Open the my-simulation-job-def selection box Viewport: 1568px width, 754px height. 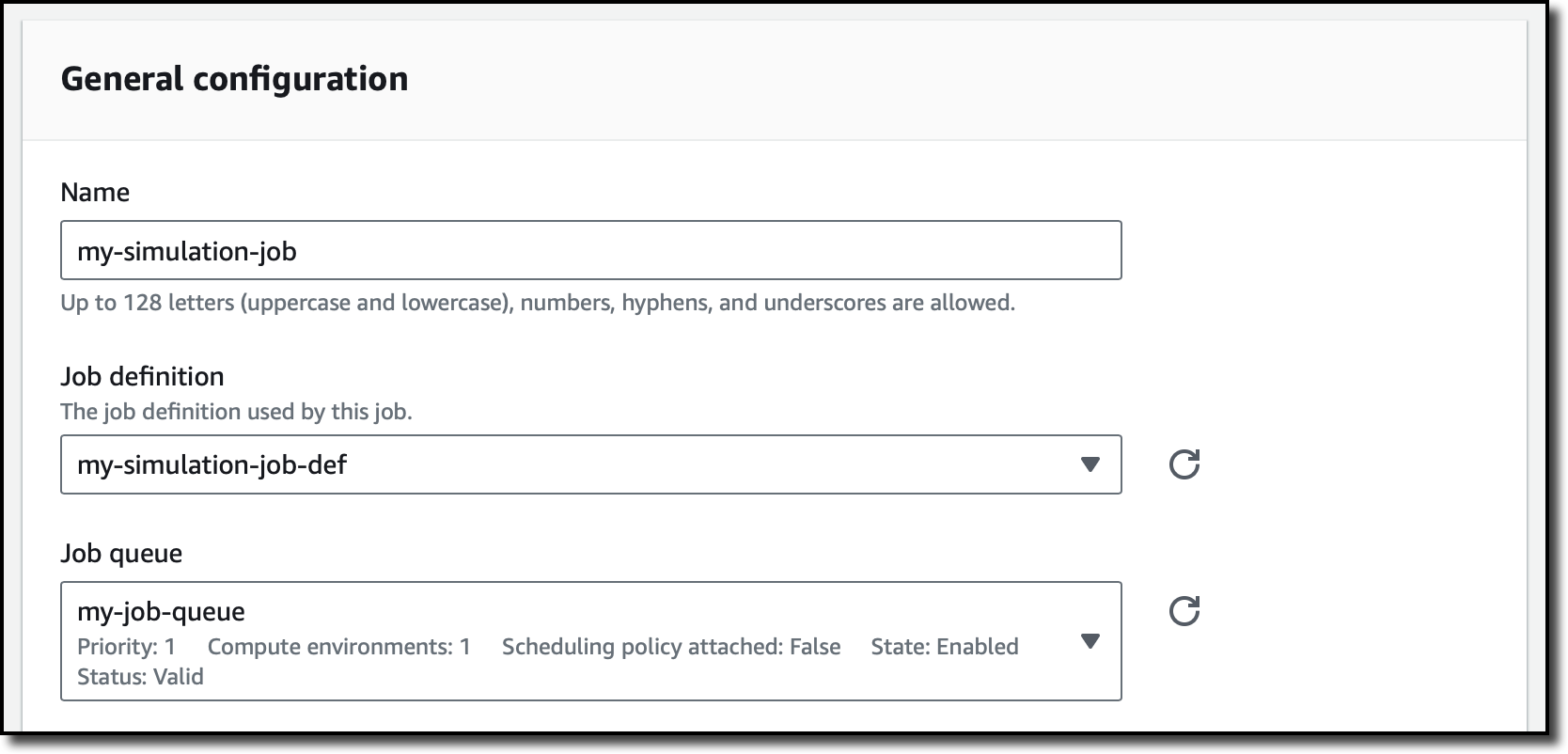pyautogui.click(x=564, y=464)
